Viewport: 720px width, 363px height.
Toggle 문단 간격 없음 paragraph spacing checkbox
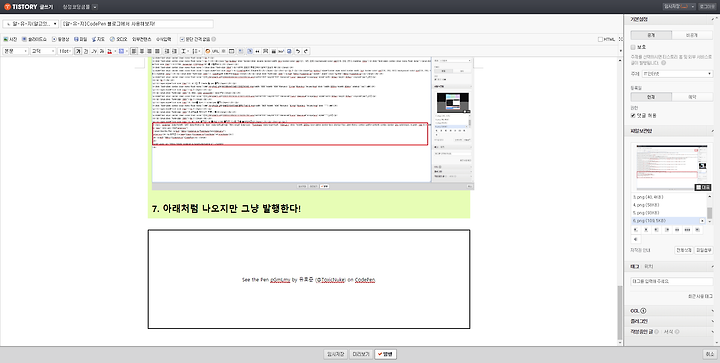[x=182, y=39]
